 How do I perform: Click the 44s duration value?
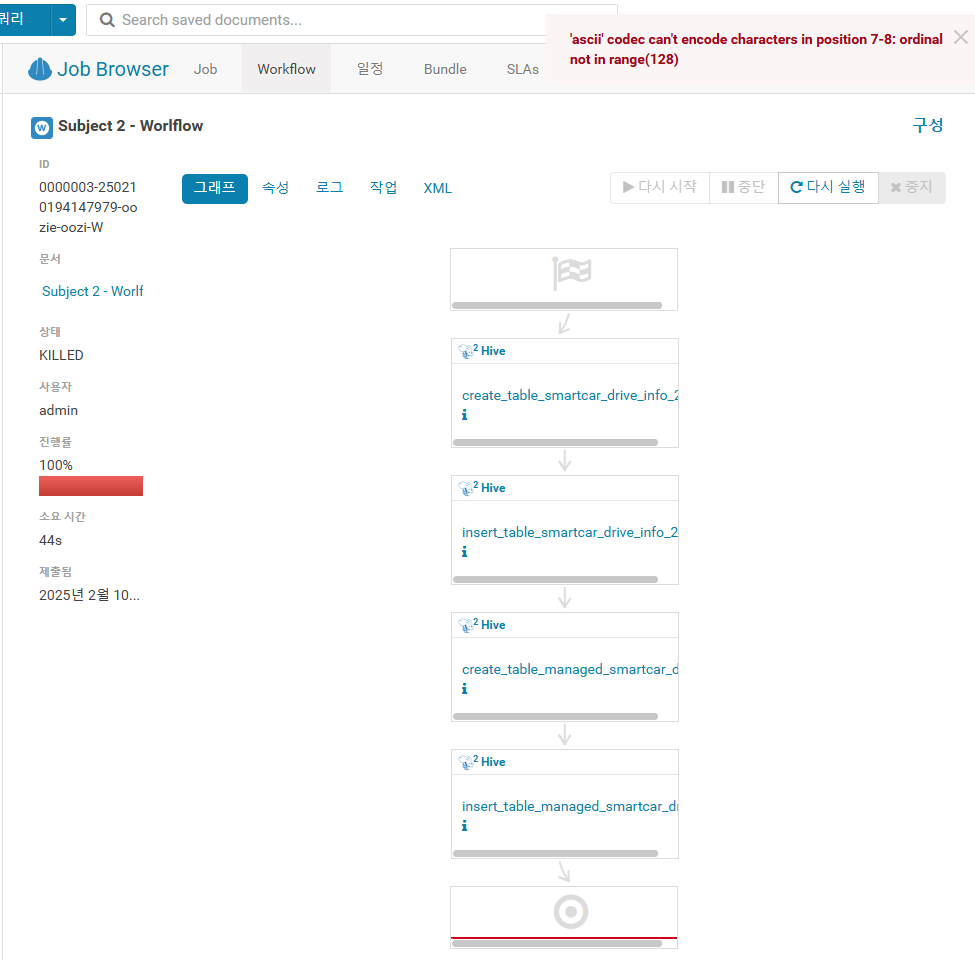[x=50, y=540]
